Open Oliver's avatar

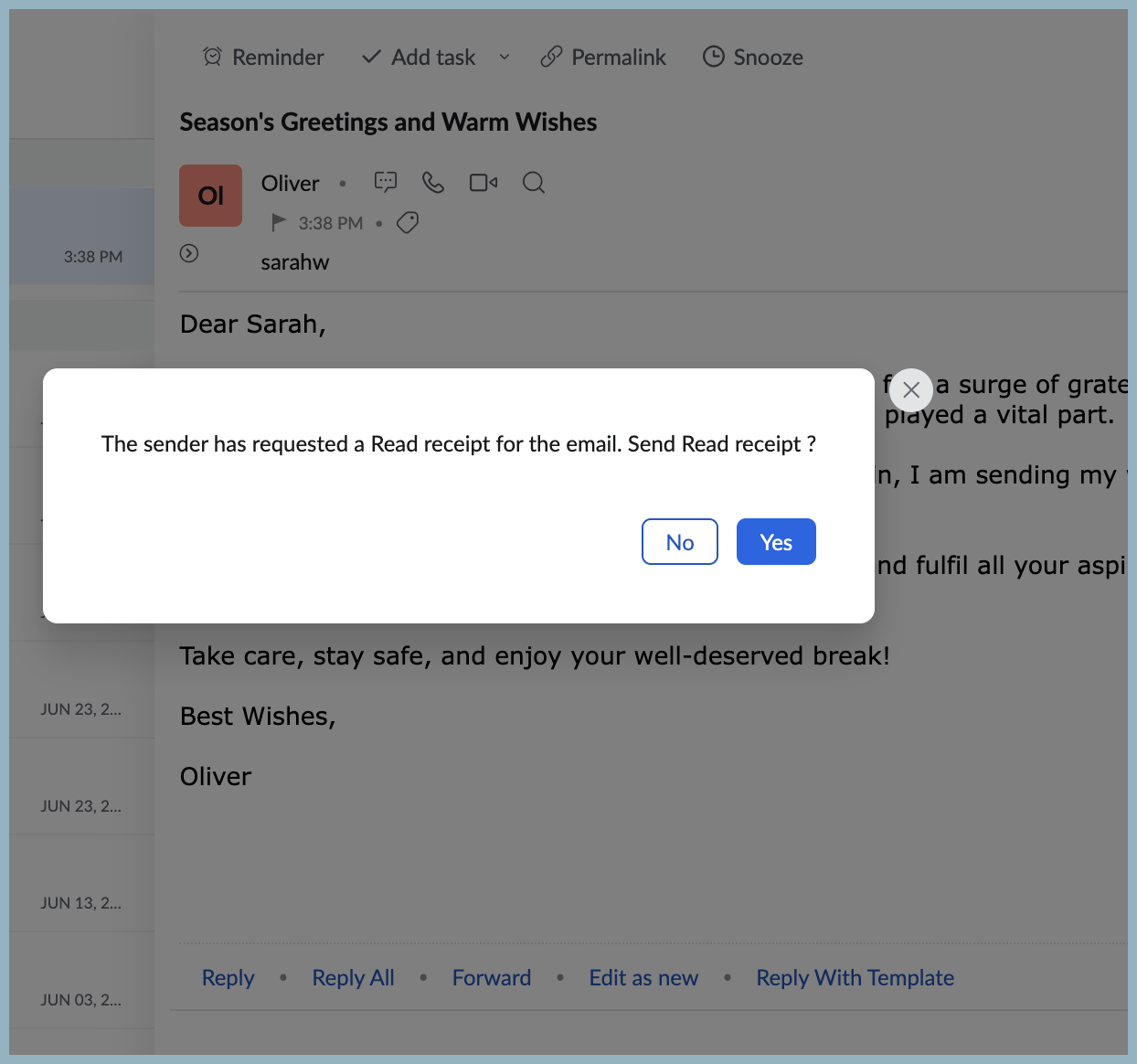tap(210, 195)
